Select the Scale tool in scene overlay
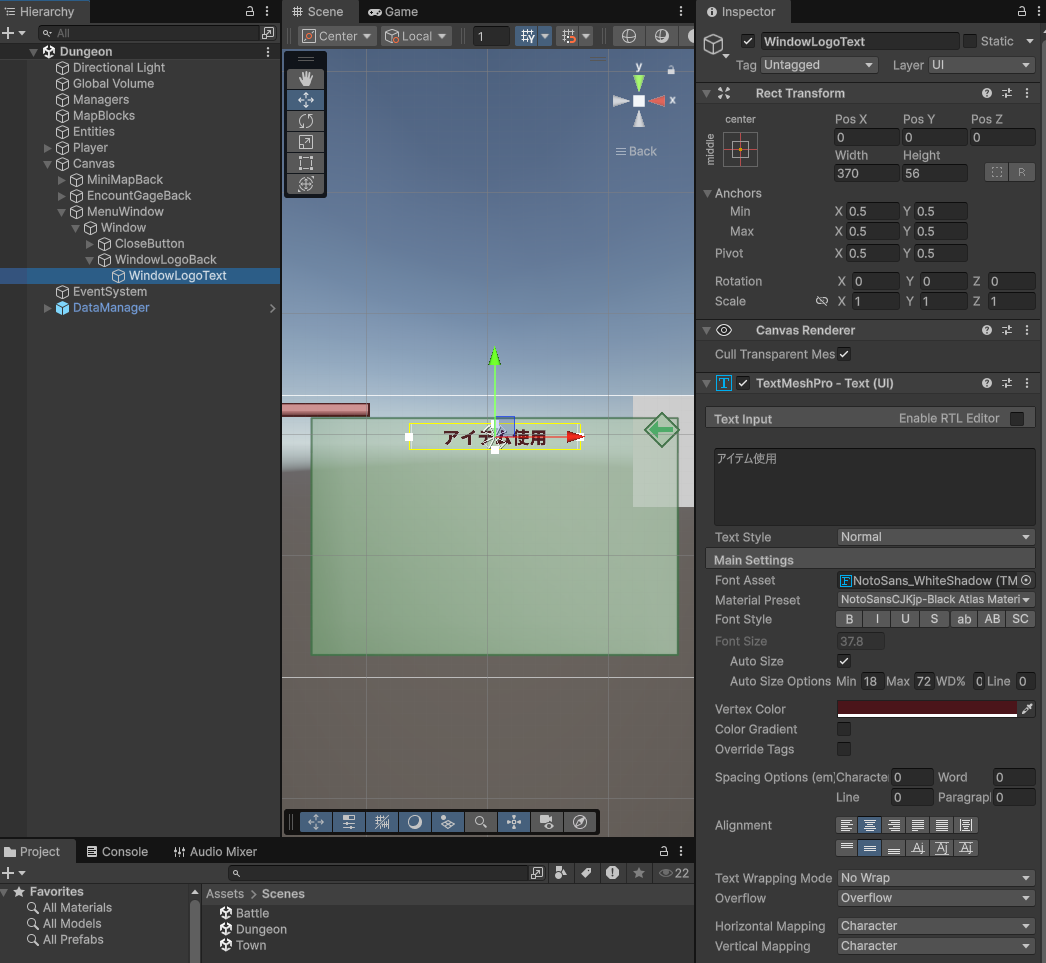The width and height of the screenshot is (1046, 963). (306, 142)
